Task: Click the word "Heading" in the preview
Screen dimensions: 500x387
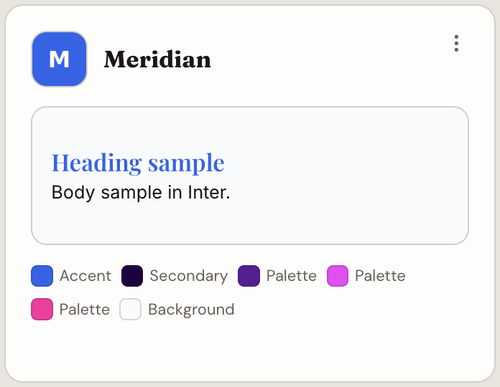Action: (97, 163)
